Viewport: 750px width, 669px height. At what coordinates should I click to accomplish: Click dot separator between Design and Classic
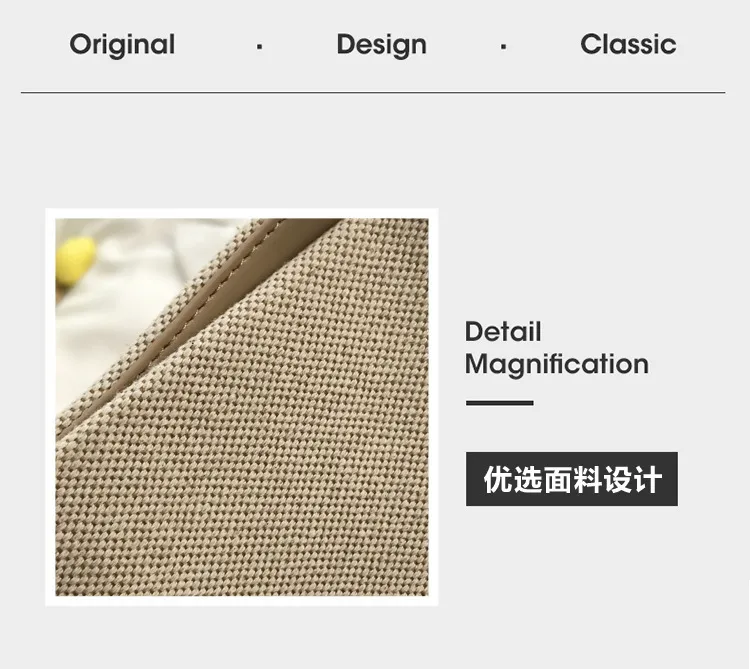click(503, 47)
